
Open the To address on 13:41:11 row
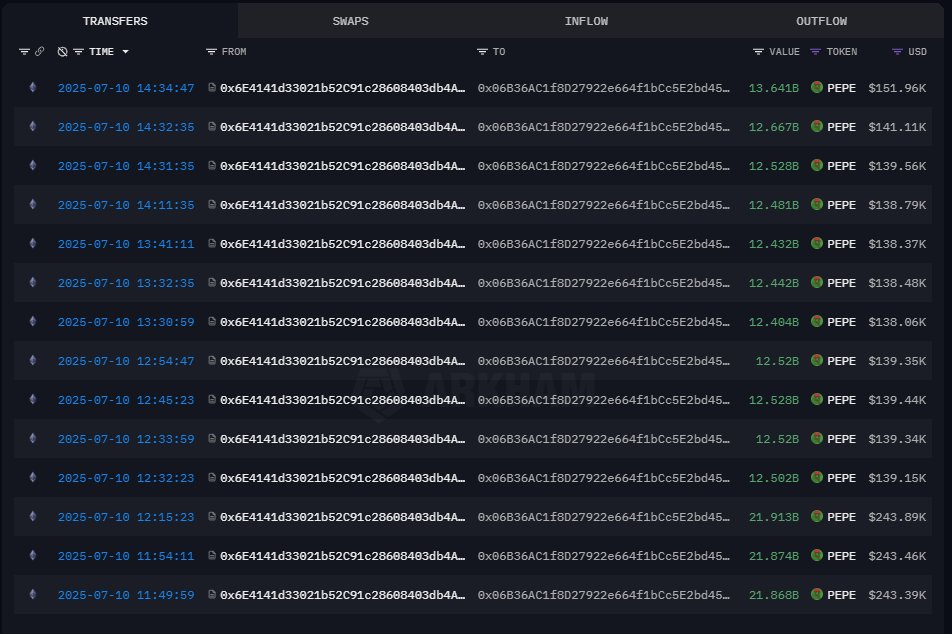[604, 244]
